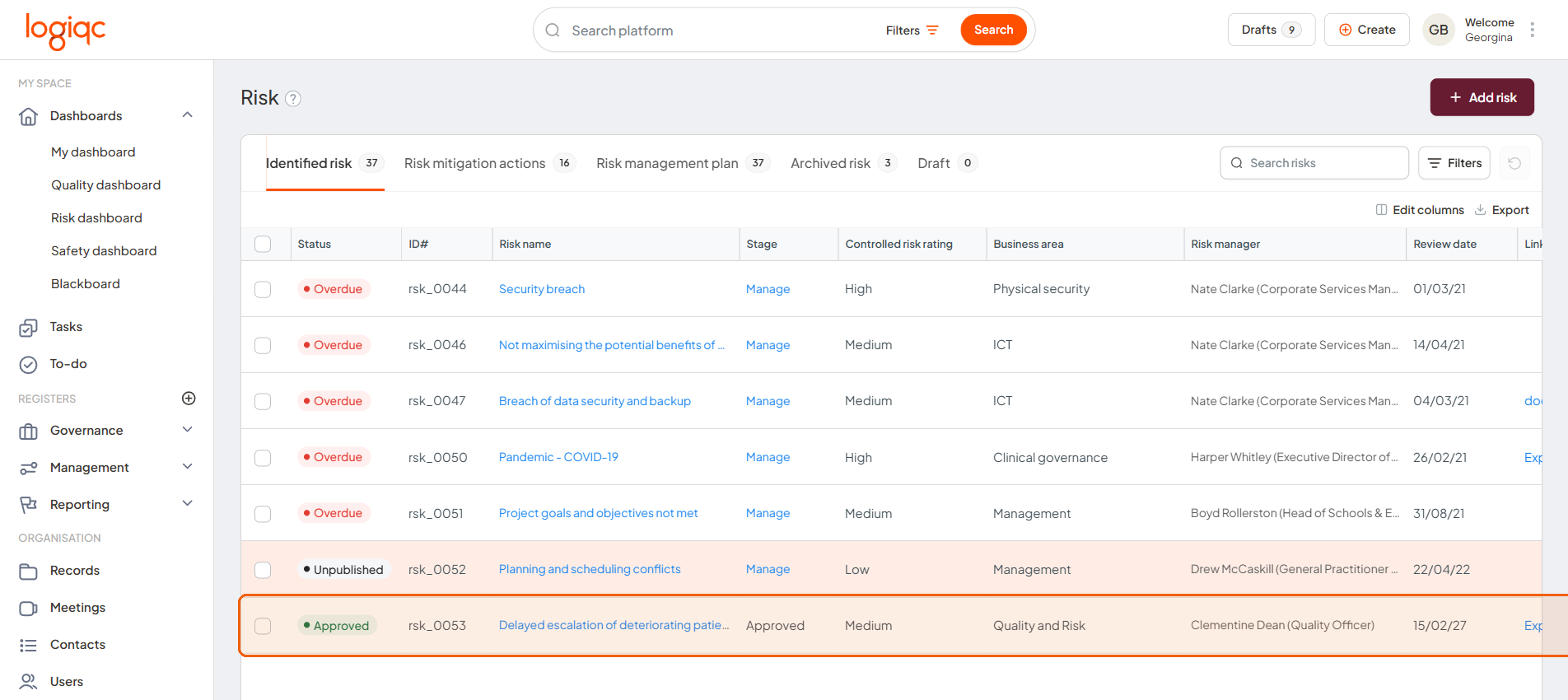This screenshot has height=700, width=1568.
Task: Open Edit columns
Action: pos(1420,210)
